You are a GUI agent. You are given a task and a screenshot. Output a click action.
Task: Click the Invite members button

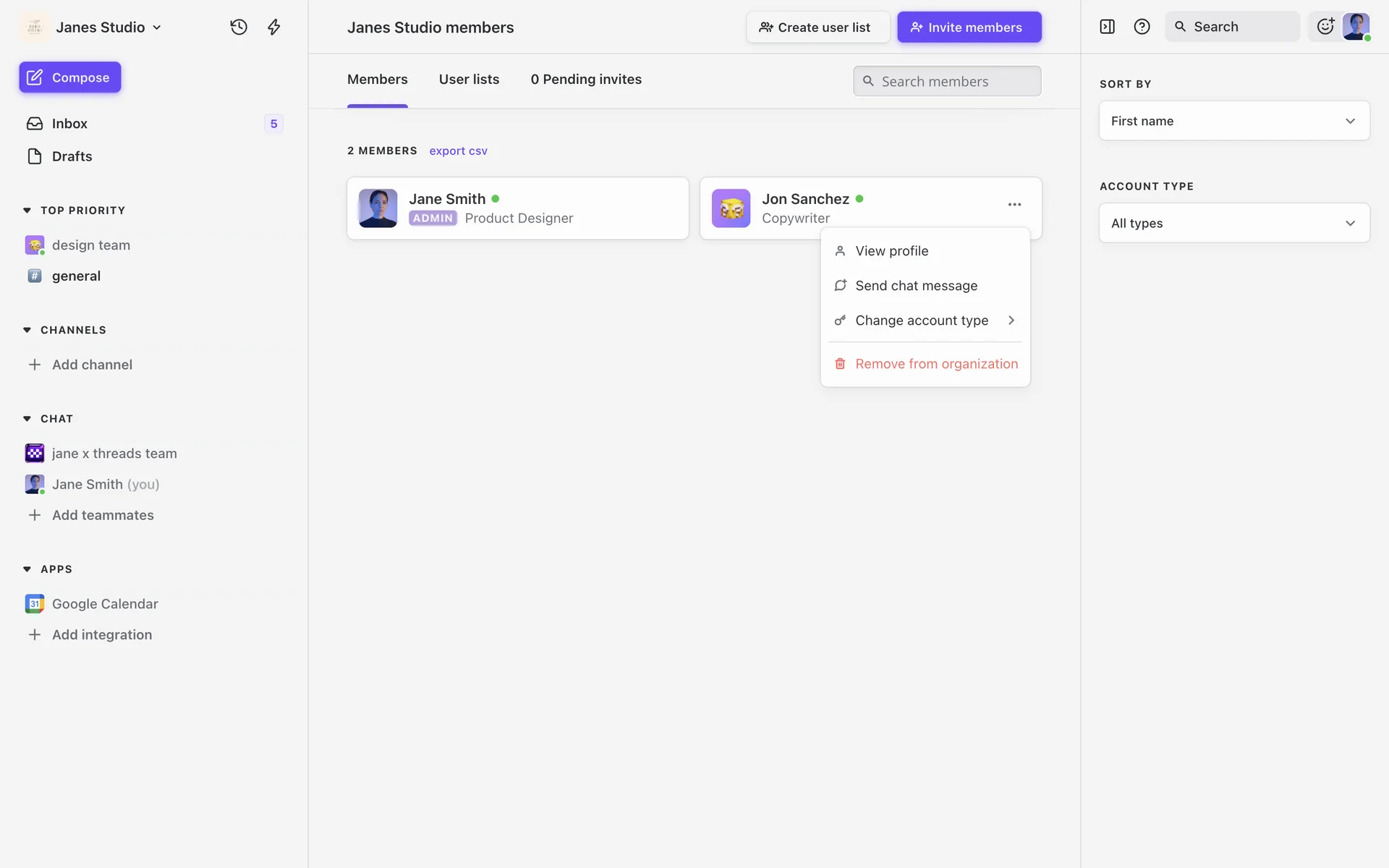coord(969,27)
